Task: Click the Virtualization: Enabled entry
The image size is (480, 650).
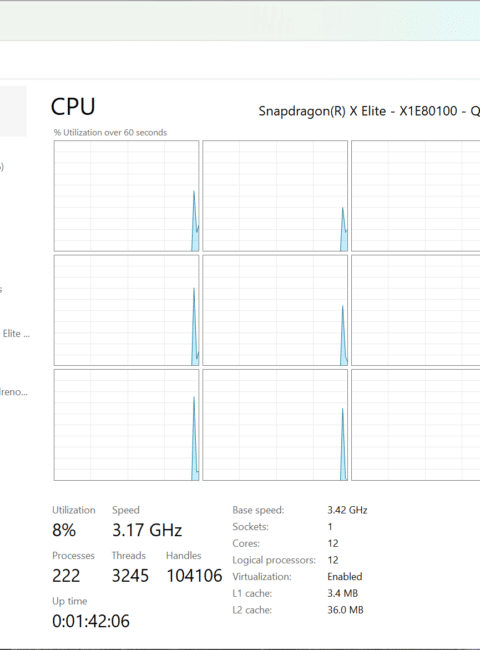Action: click(297, 577)
